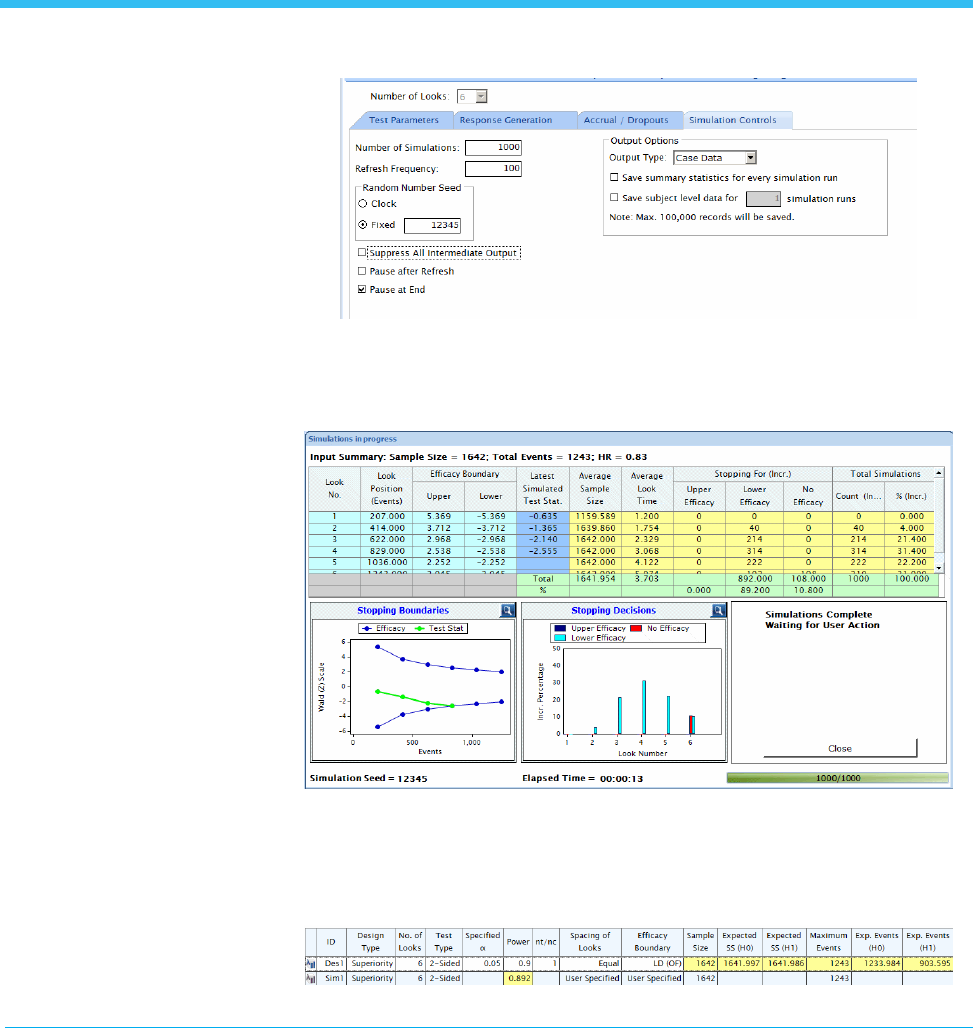Click the LD (OF) efficacy boundary cell
Image resolution: width=973 pixels, height=1028 pixels.
click(652, 964)
